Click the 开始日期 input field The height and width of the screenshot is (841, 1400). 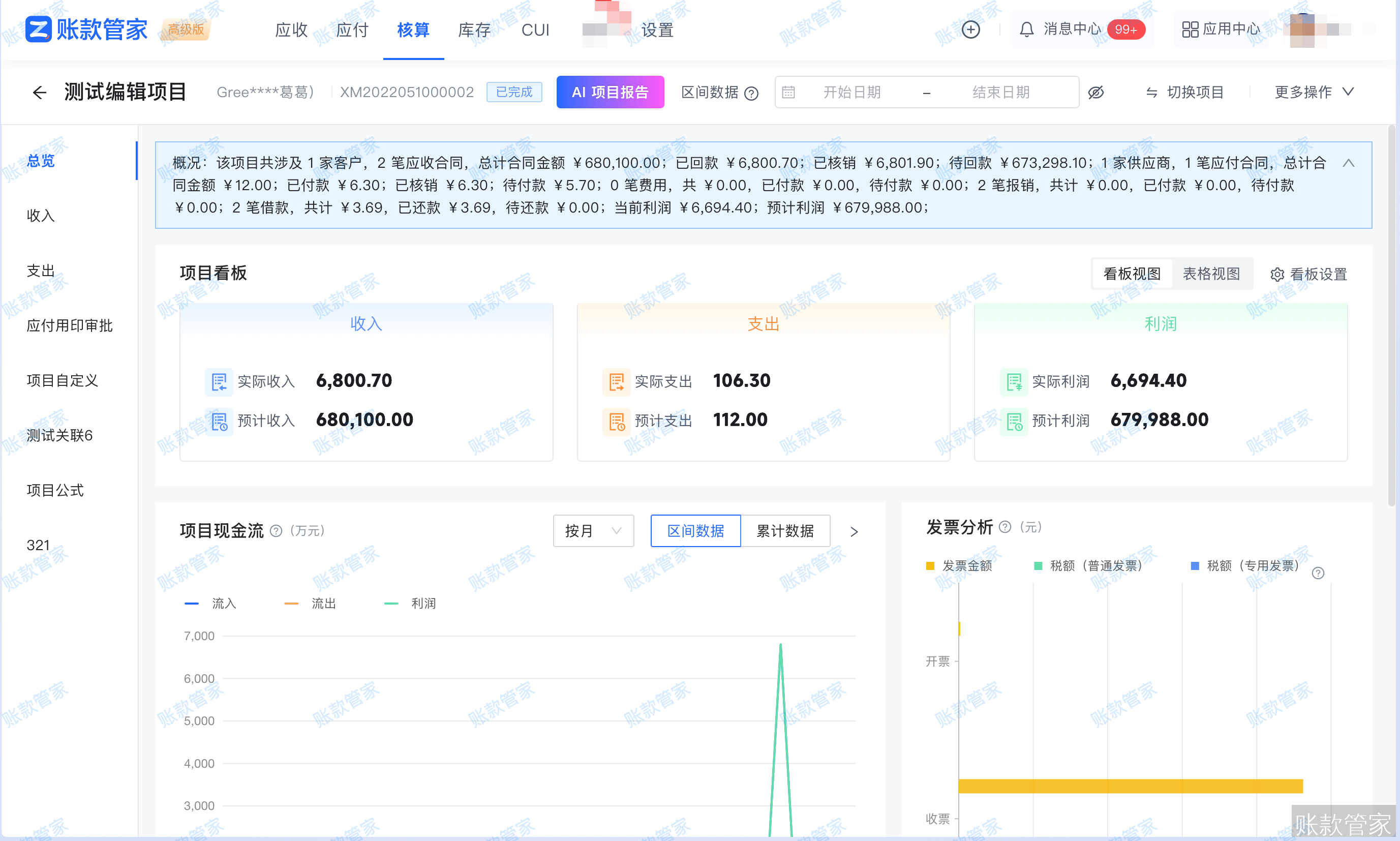pyautogui.click(x=852, y=92)
